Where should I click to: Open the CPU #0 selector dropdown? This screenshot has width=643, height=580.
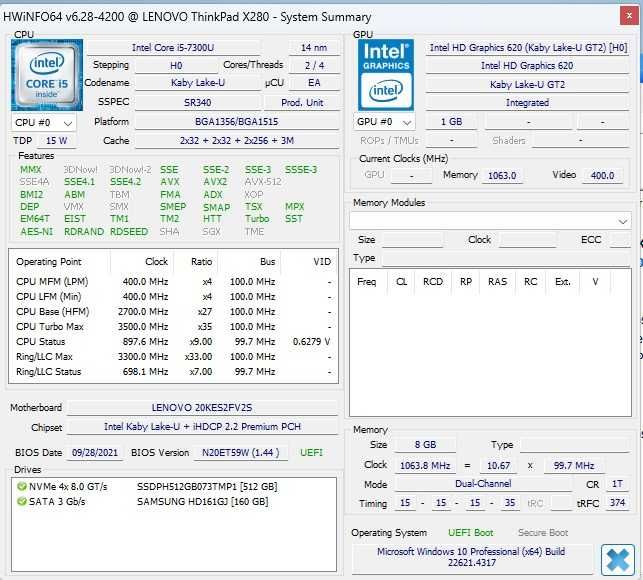[43, 123]
